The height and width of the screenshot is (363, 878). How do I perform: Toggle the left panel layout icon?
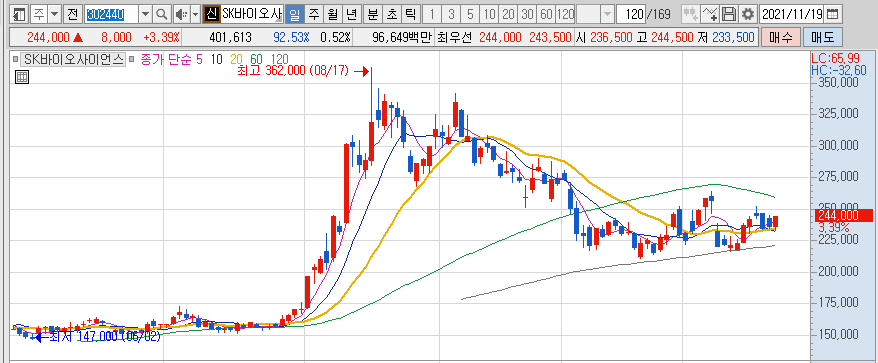[19, 14]
